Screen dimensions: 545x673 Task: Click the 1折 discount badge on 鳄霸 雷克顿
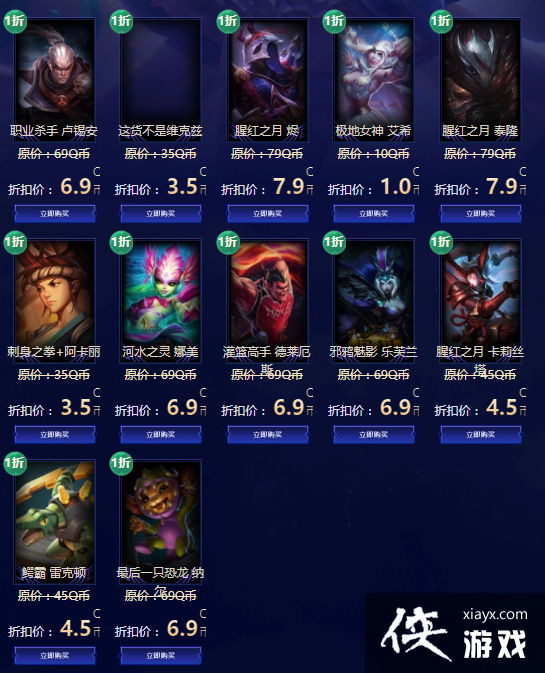15,463
